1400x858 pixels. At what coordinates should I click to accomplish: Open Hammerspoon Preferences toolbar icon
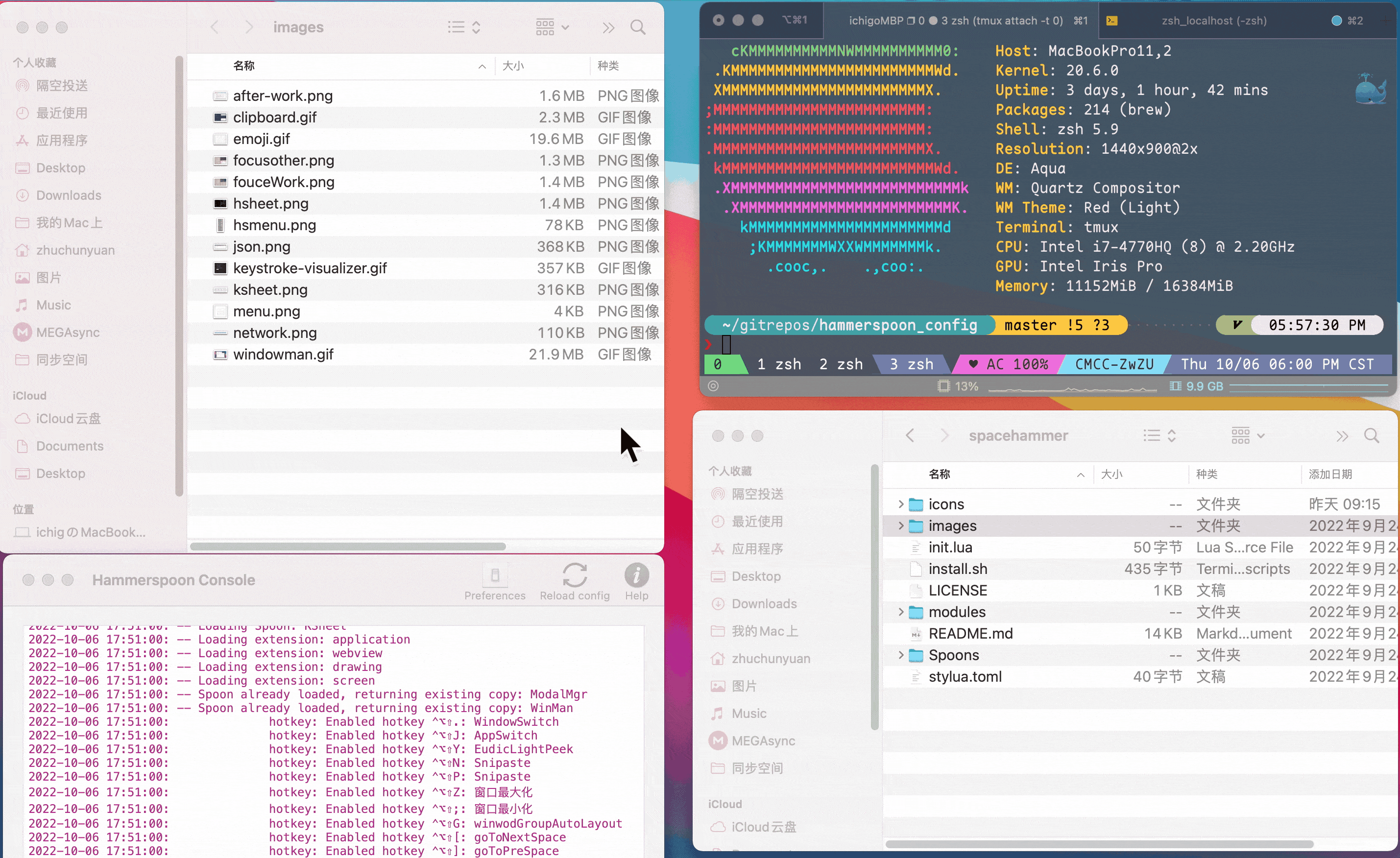(x=494, y=575)
